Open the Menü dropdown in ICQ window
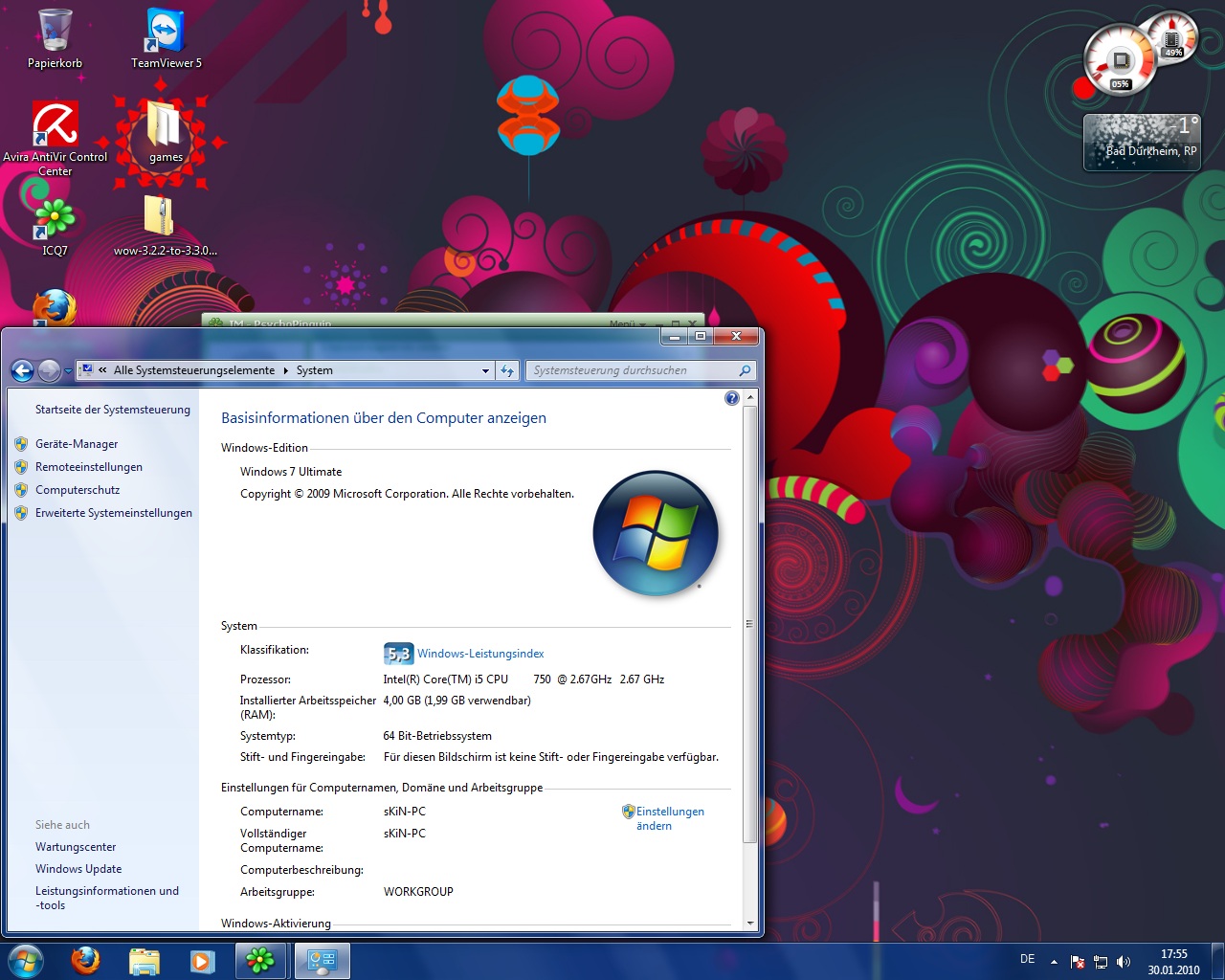Screen dimensions: 1225x980 click(x=628, y=323)
